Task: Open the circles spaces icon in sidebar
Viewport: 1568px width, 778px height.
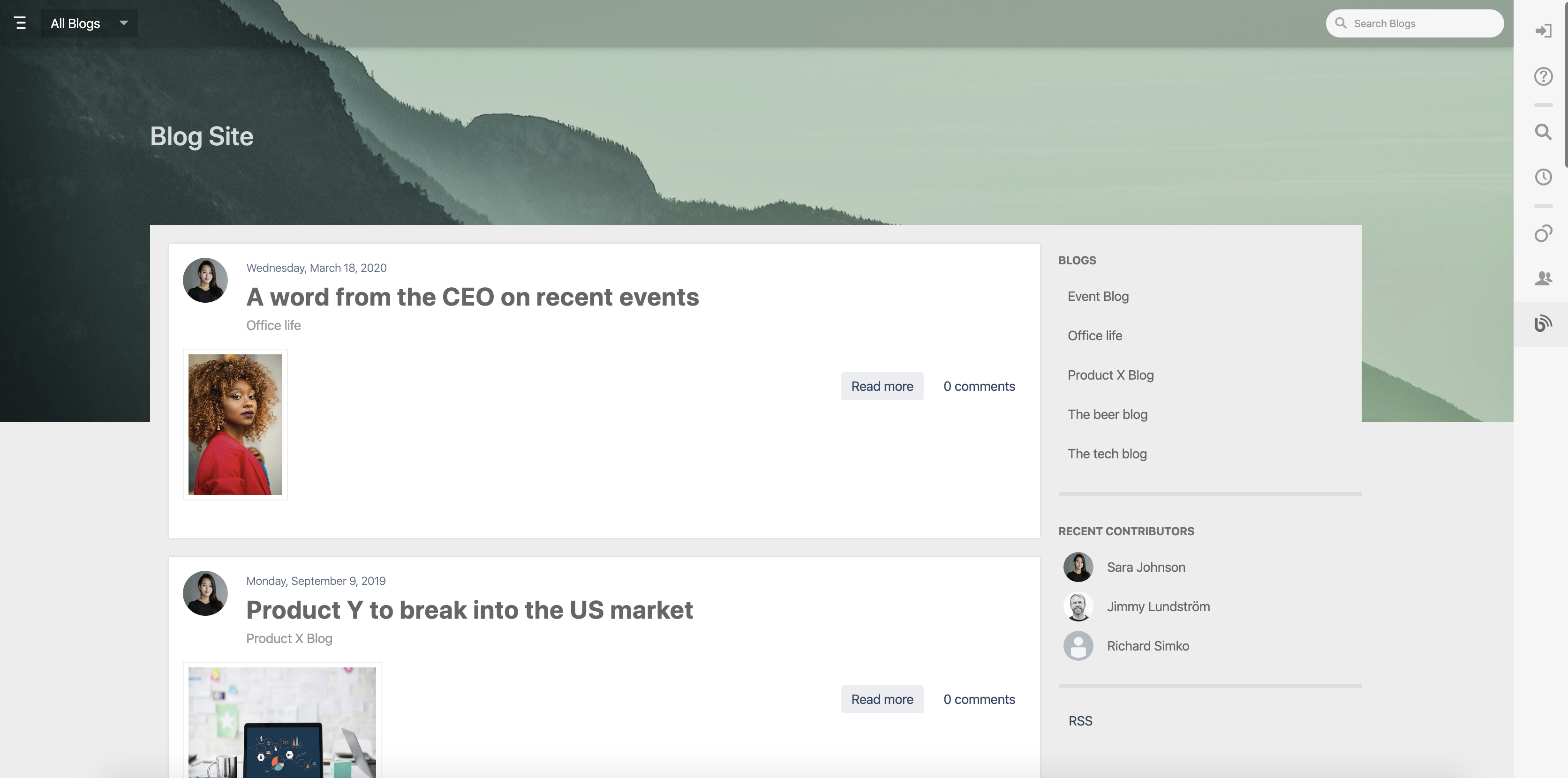Action: click(1543, 233)
